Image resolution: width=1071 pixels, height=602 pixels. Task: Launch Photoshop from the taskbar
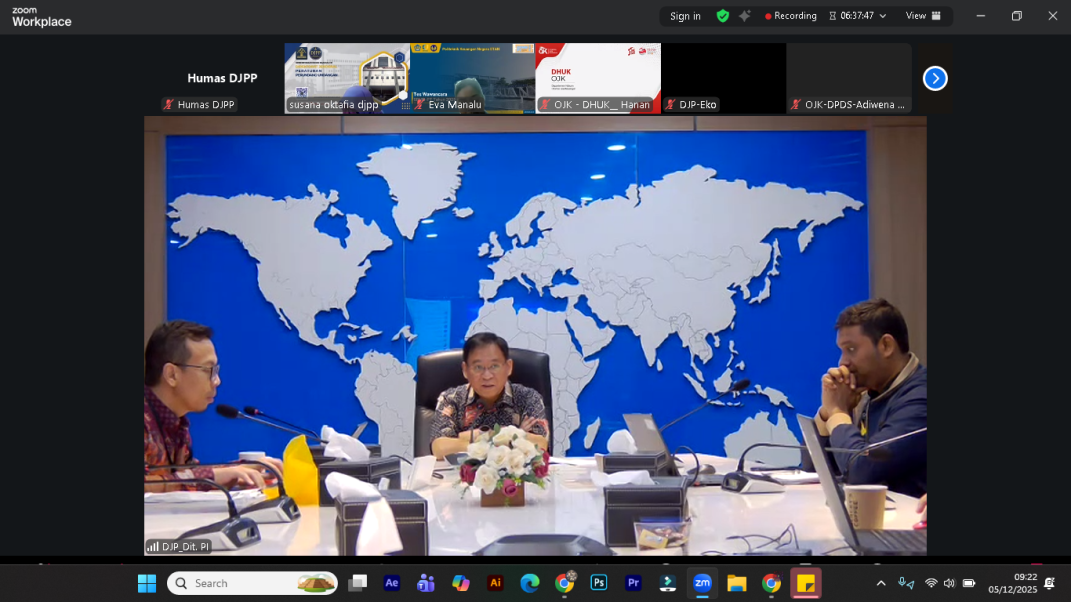point(598,582)
